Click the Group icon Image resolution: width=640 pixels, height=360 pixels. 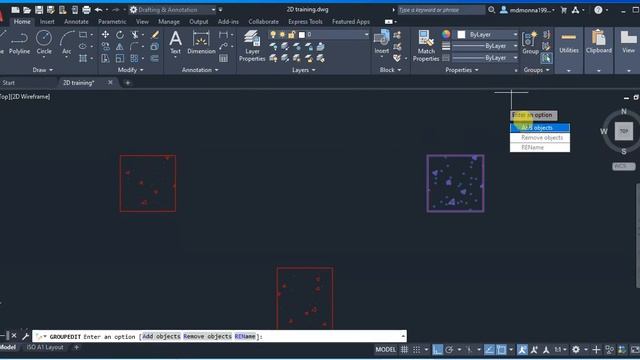tap(530, 43)
